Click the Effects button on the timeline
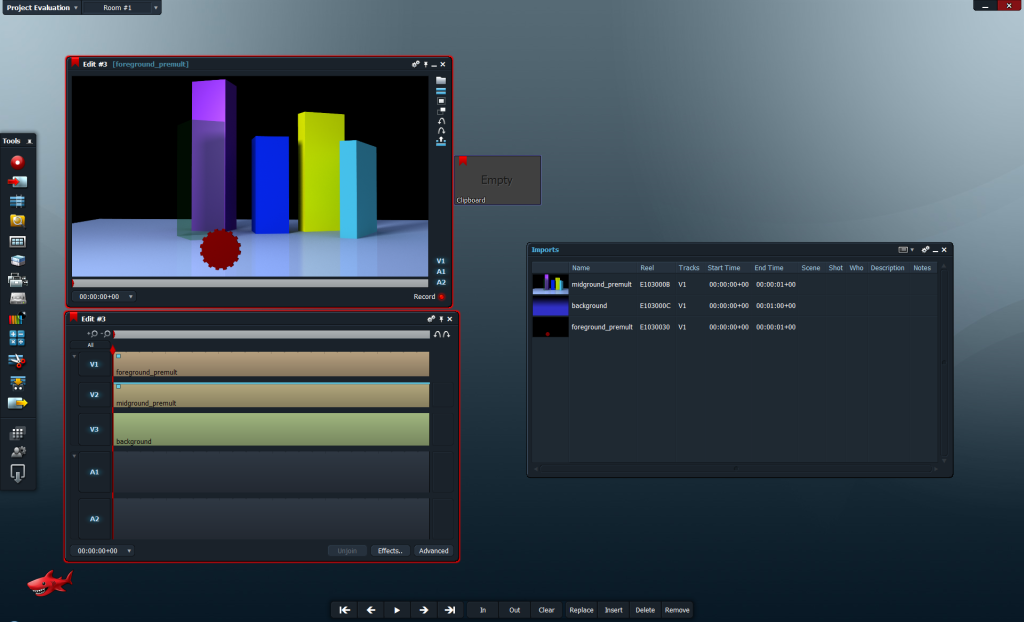 click(390, 551)
